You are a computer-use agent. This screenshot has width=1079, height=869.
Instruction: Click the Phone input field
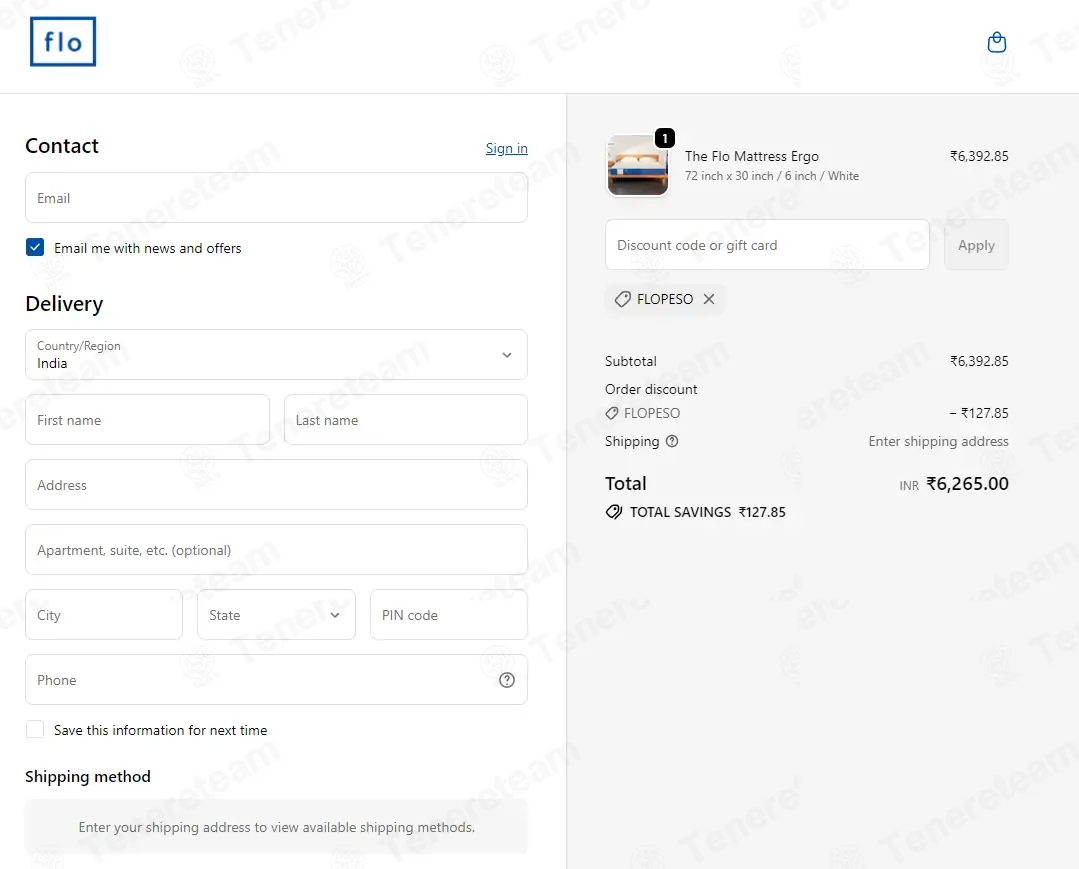point(277,679)
